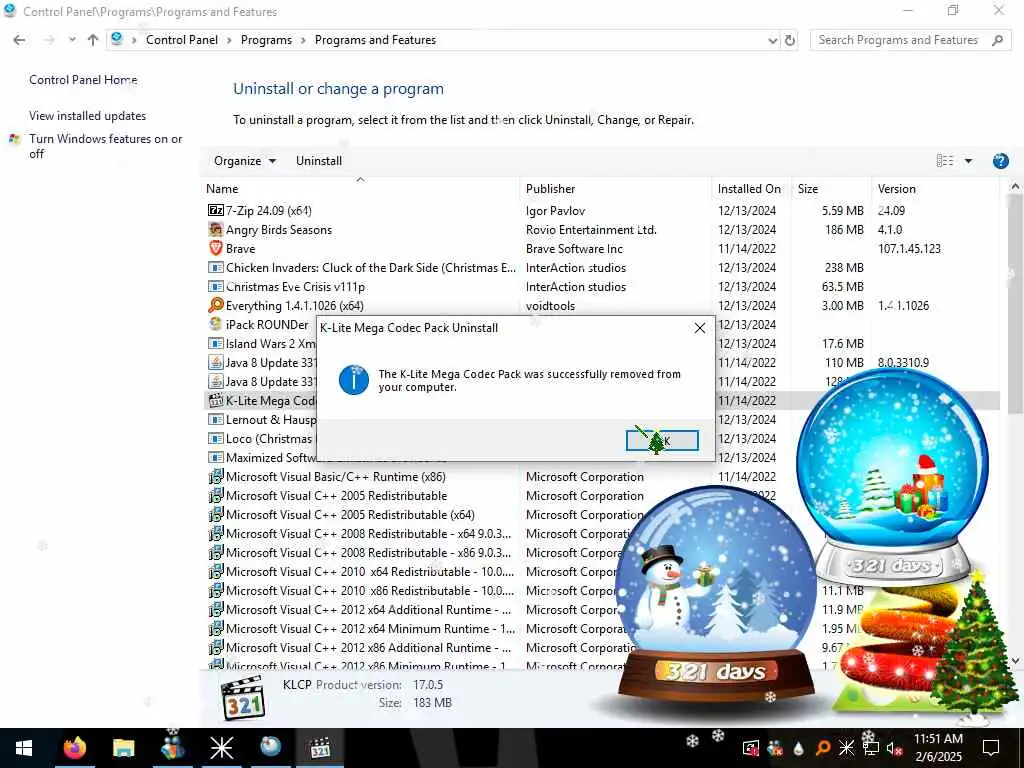Open the notification center icon
The width and height of the screenshot is (1024, 768).
(x=991, y=748)
